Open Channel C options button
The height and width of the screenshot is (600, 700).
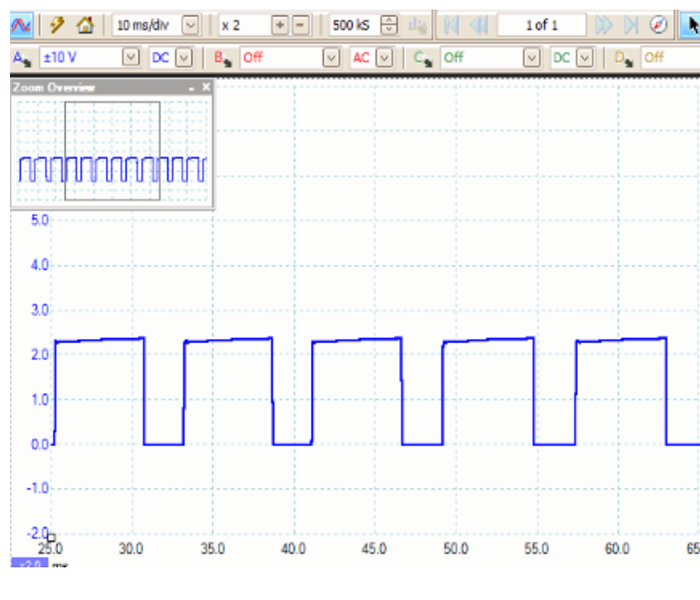[423, 58]
